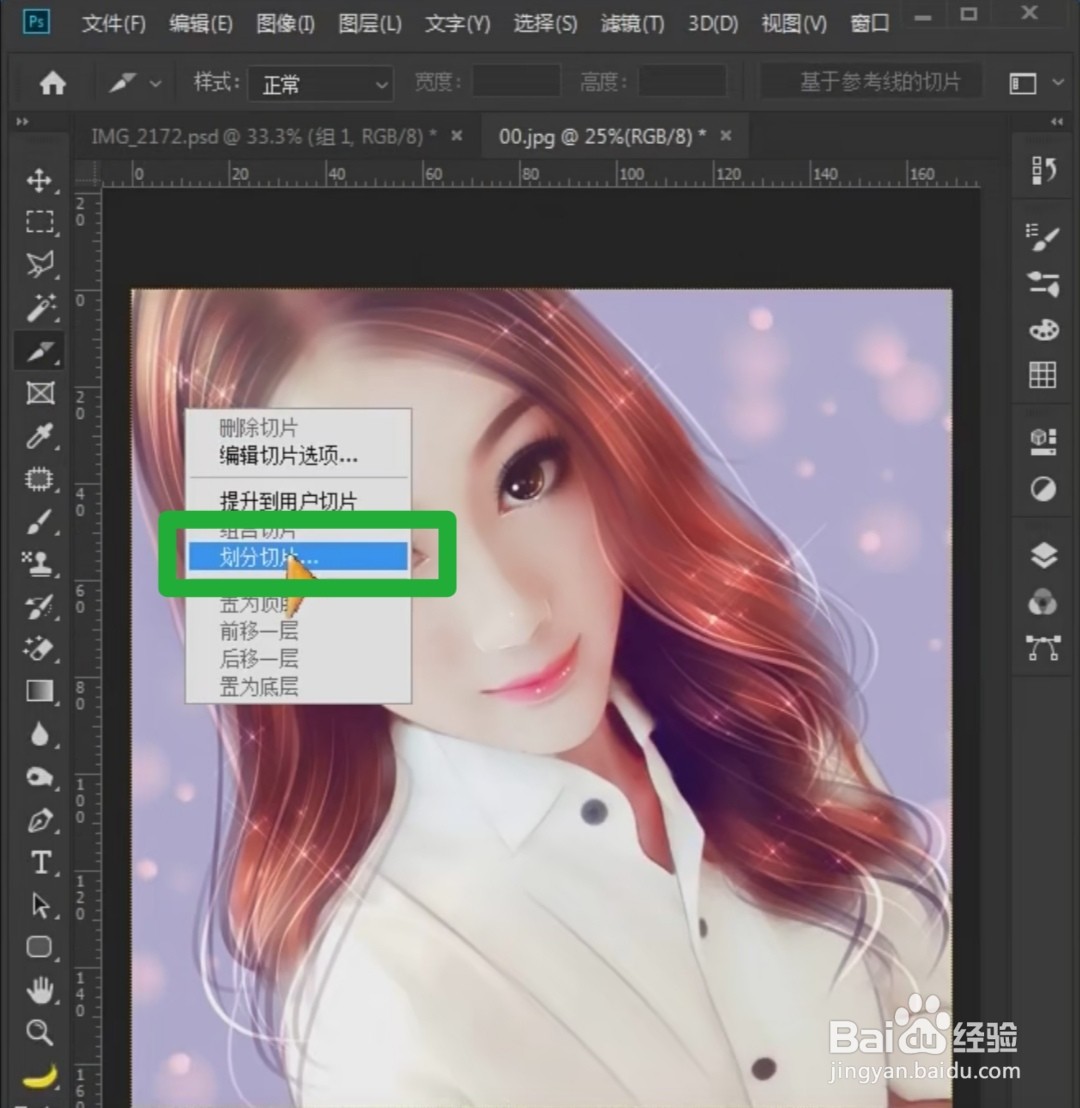The width and height of the screenshot is (1080, 1108).
Task: Click the 宽度 width input field
Action: [516, 82]
